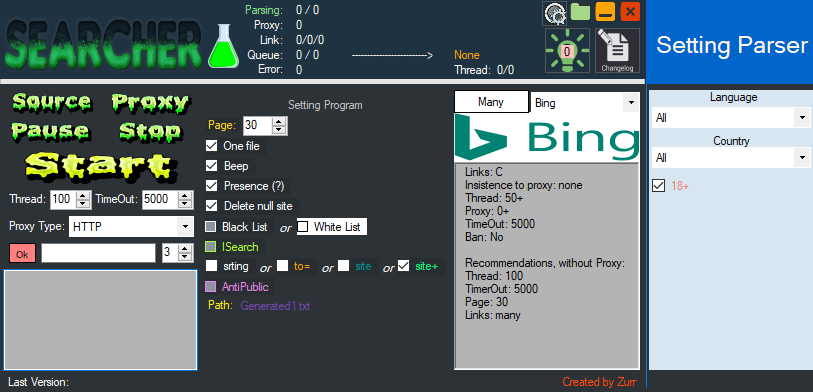Screen dimensions: 813x392
Task: Uncheck the 18+ checkbox
Action: click(658, 186)
